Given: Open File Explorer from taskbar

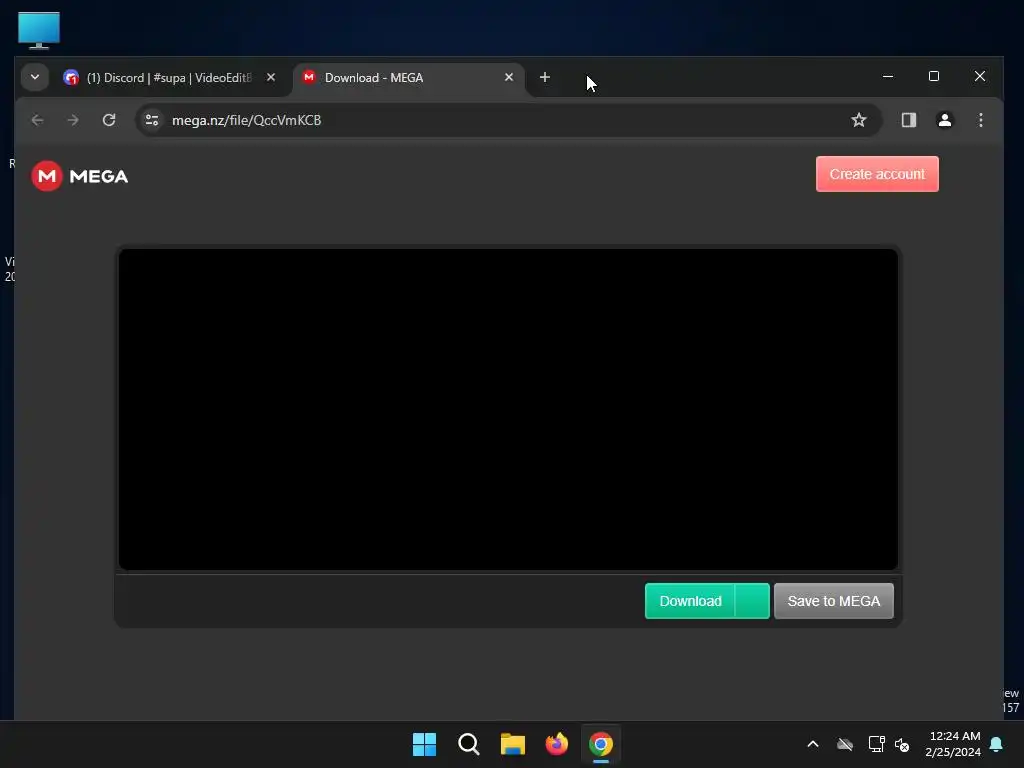Looking at the screenshot, I should (513, 744).
